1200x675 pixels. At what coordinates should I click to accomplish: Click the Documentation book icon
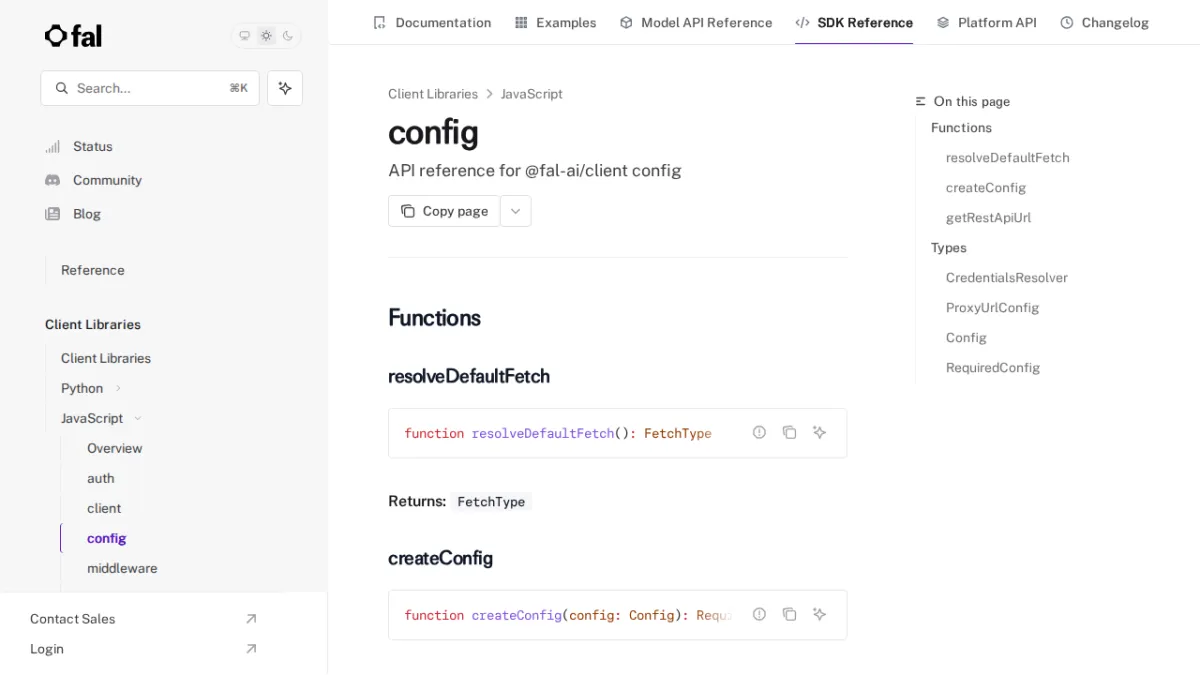point(379,22)
